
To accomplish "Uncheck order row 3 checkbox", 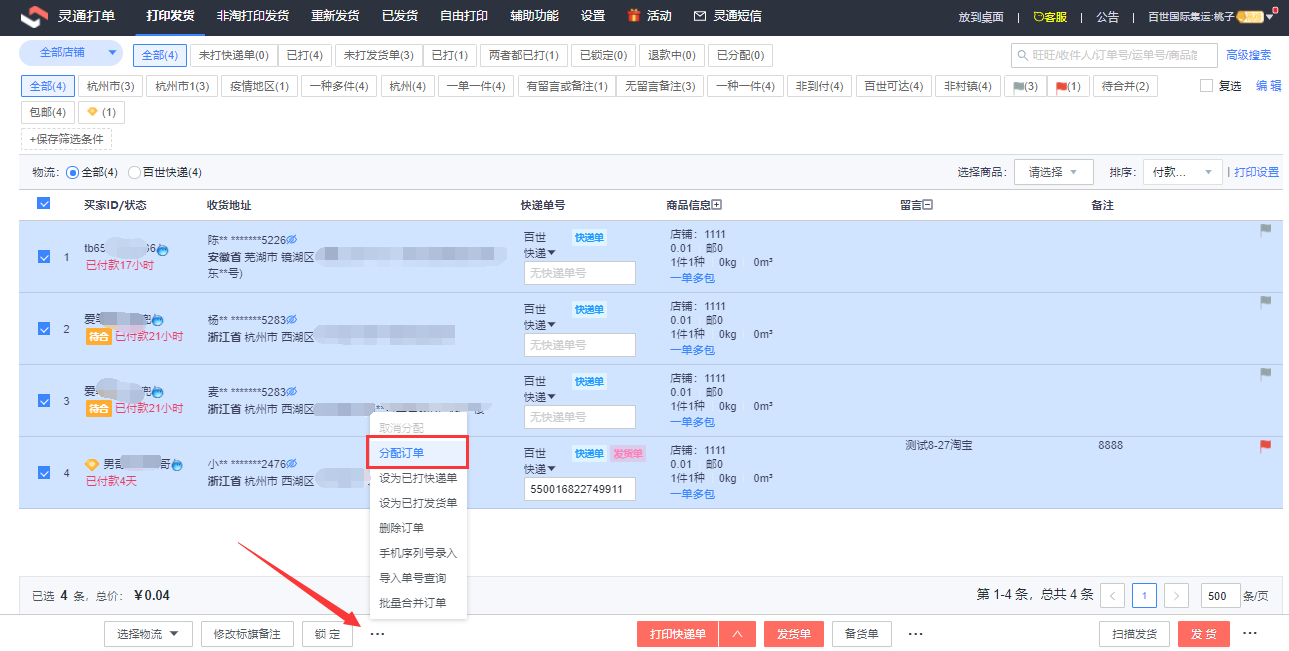I will click(x=44, y=401).
